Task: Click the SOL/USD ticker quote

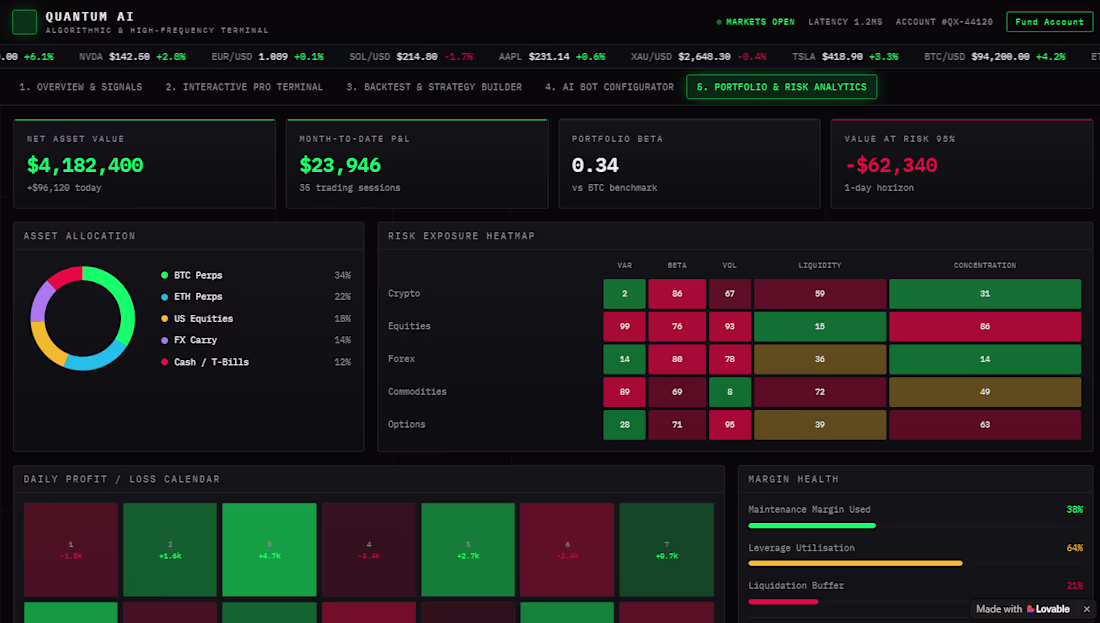Action: [x=411, y=57]
